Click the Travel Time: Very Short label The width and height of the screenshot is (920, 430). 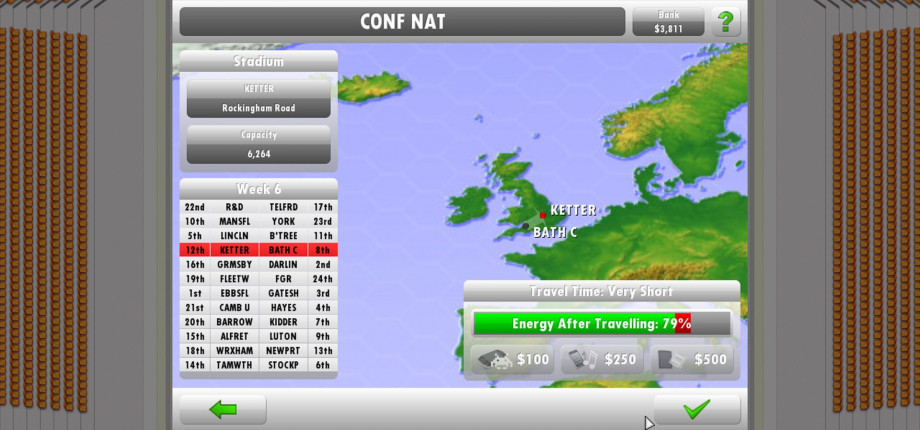click(601, 291)
